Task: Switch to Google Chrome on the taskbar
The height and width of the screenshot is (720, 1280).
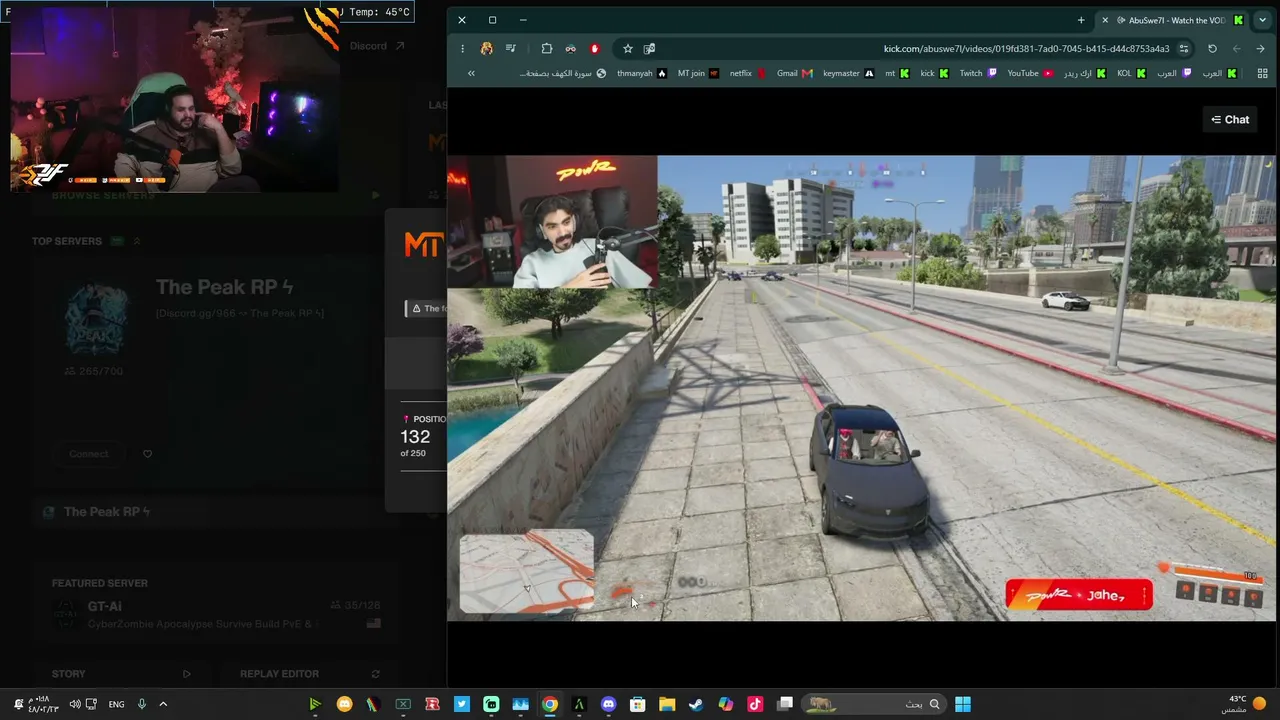Action: coord(550,704)
